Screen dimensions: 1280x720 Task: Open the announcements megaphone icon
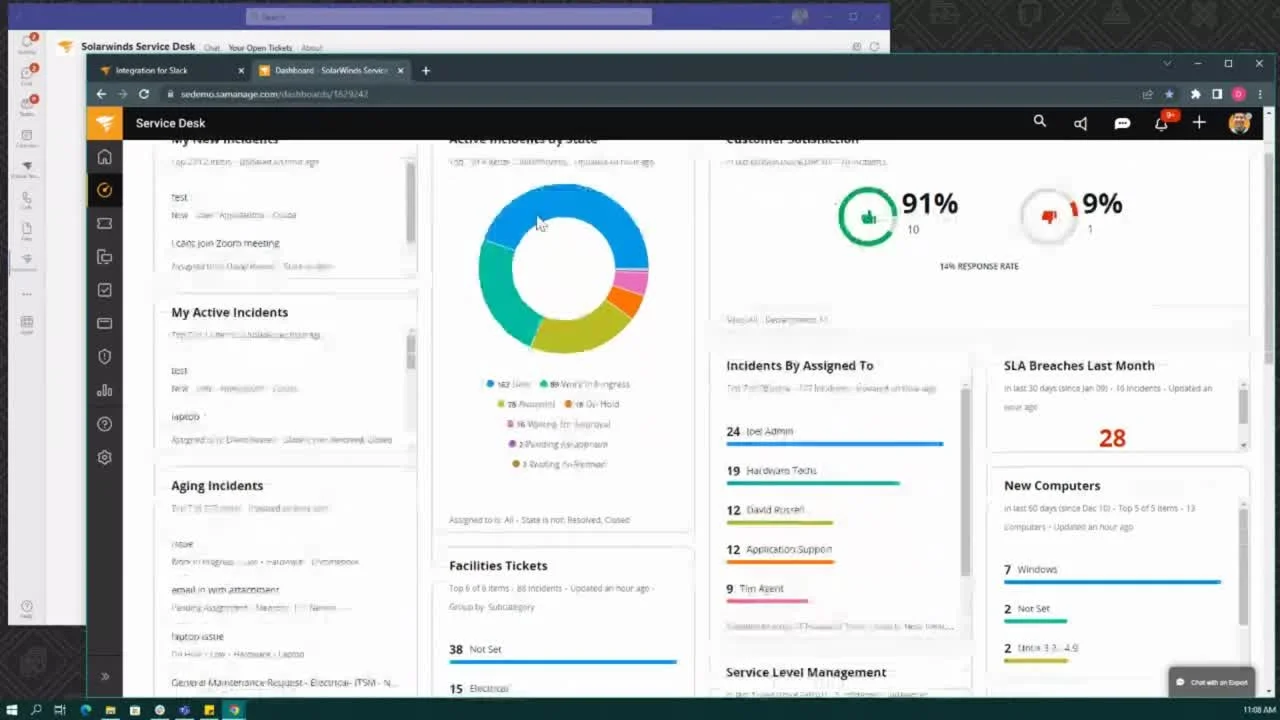1081,123
